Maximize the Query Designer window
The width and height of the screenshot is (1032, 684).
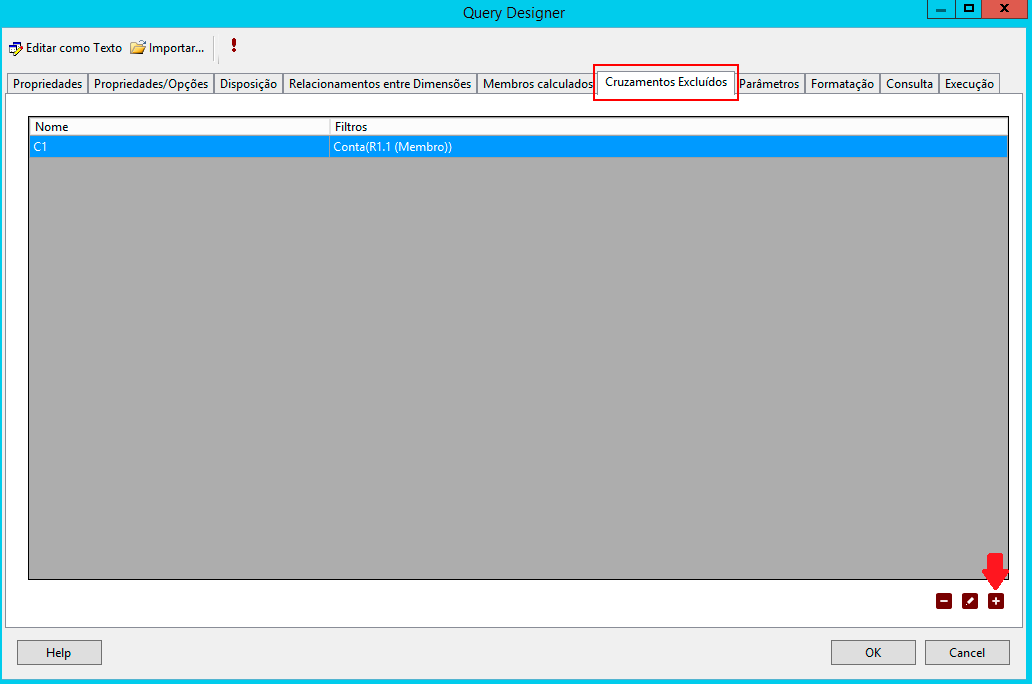(968, 9)
